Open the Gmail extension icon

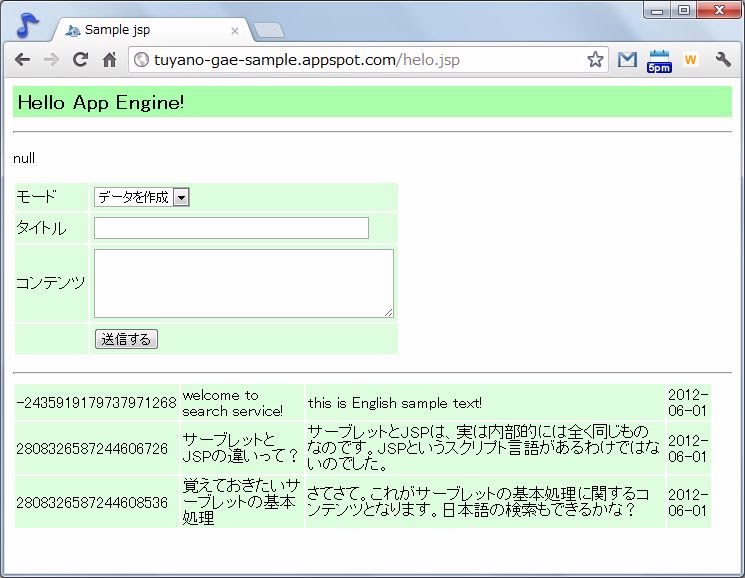[627, 60]
